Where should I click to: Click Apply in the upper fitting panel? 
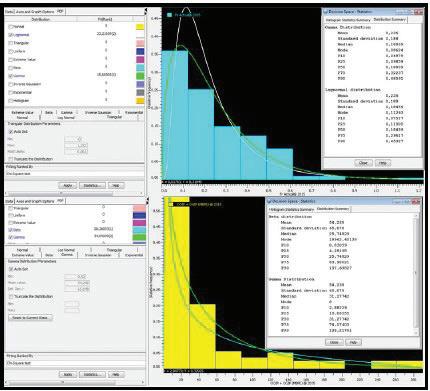[68, 185]
